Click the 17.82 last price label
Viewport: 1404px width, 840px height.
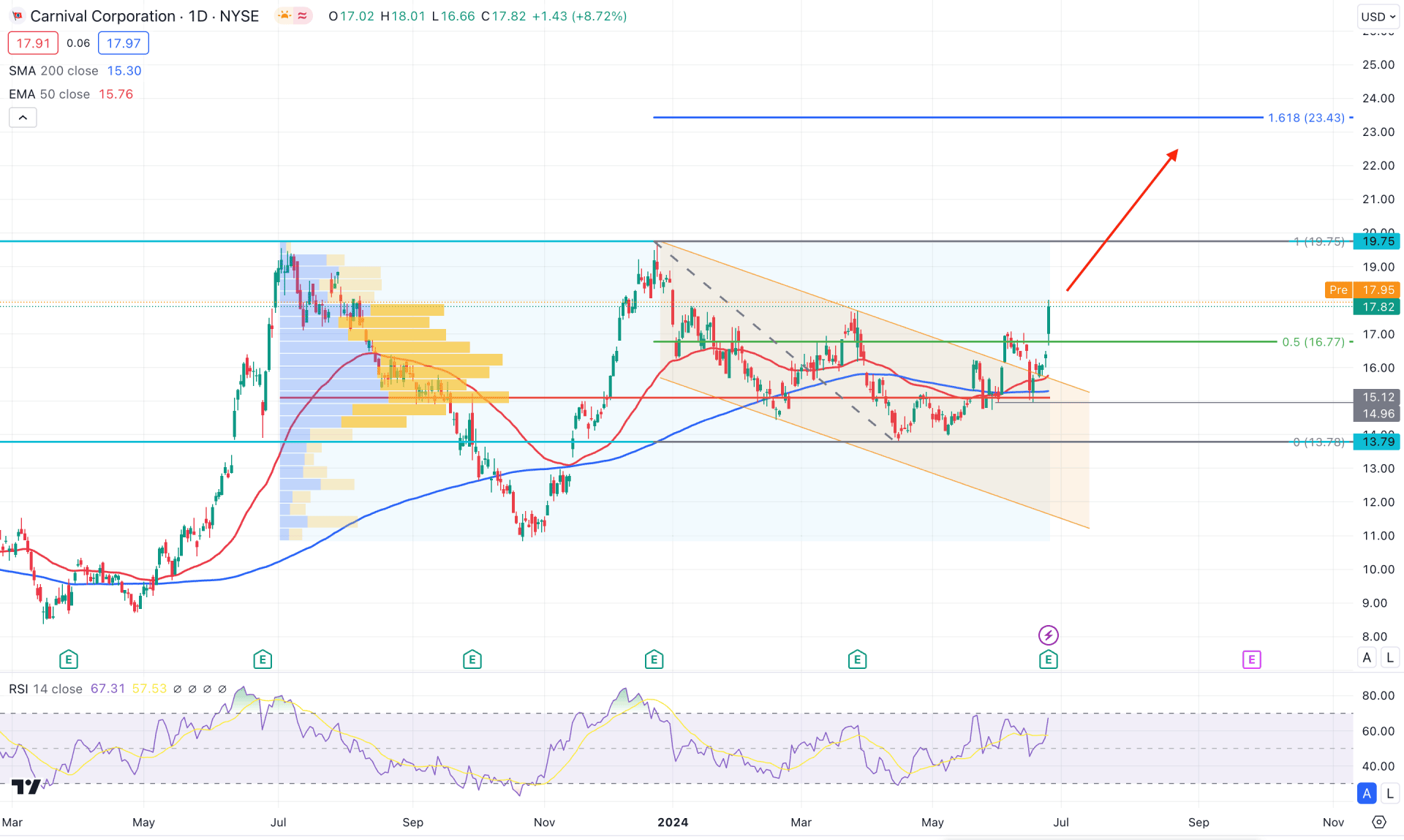1378,307
